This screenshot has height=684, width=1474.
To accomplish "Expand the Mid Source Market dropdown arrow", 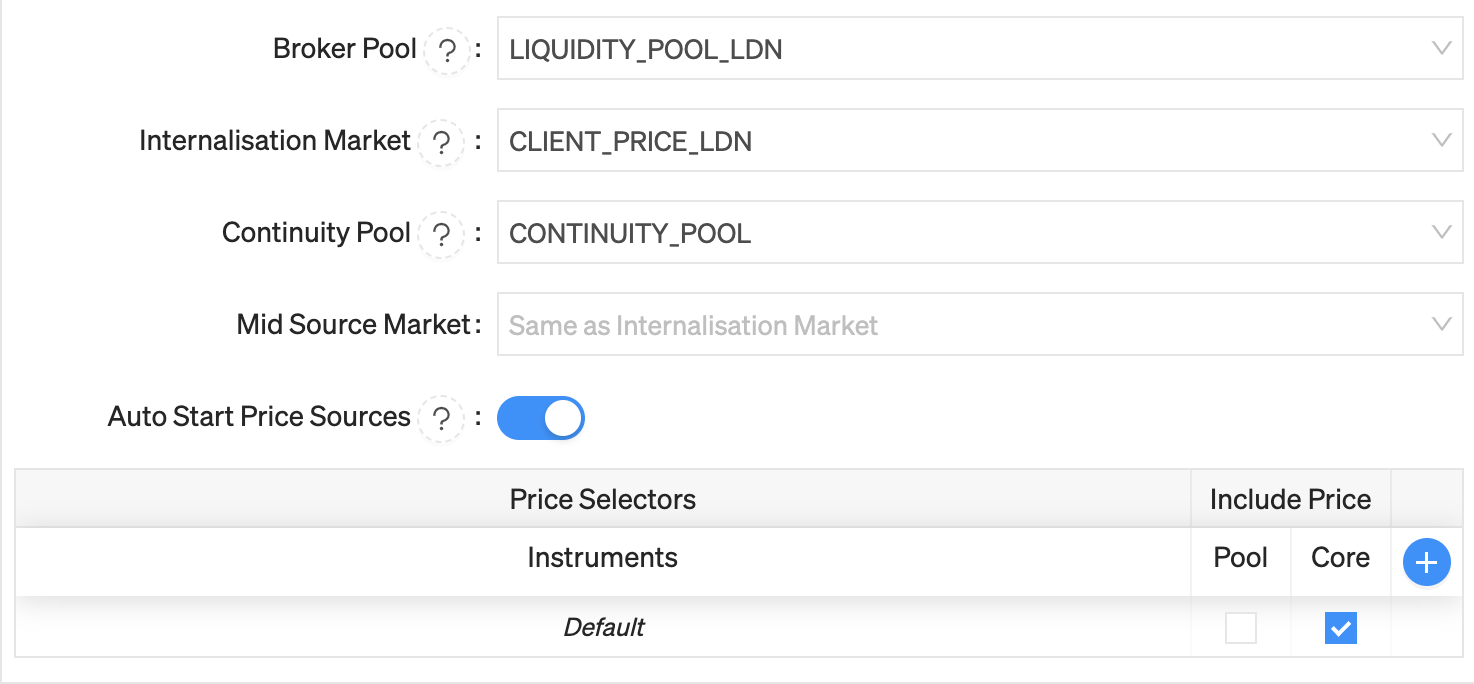I will point(1441,324).
